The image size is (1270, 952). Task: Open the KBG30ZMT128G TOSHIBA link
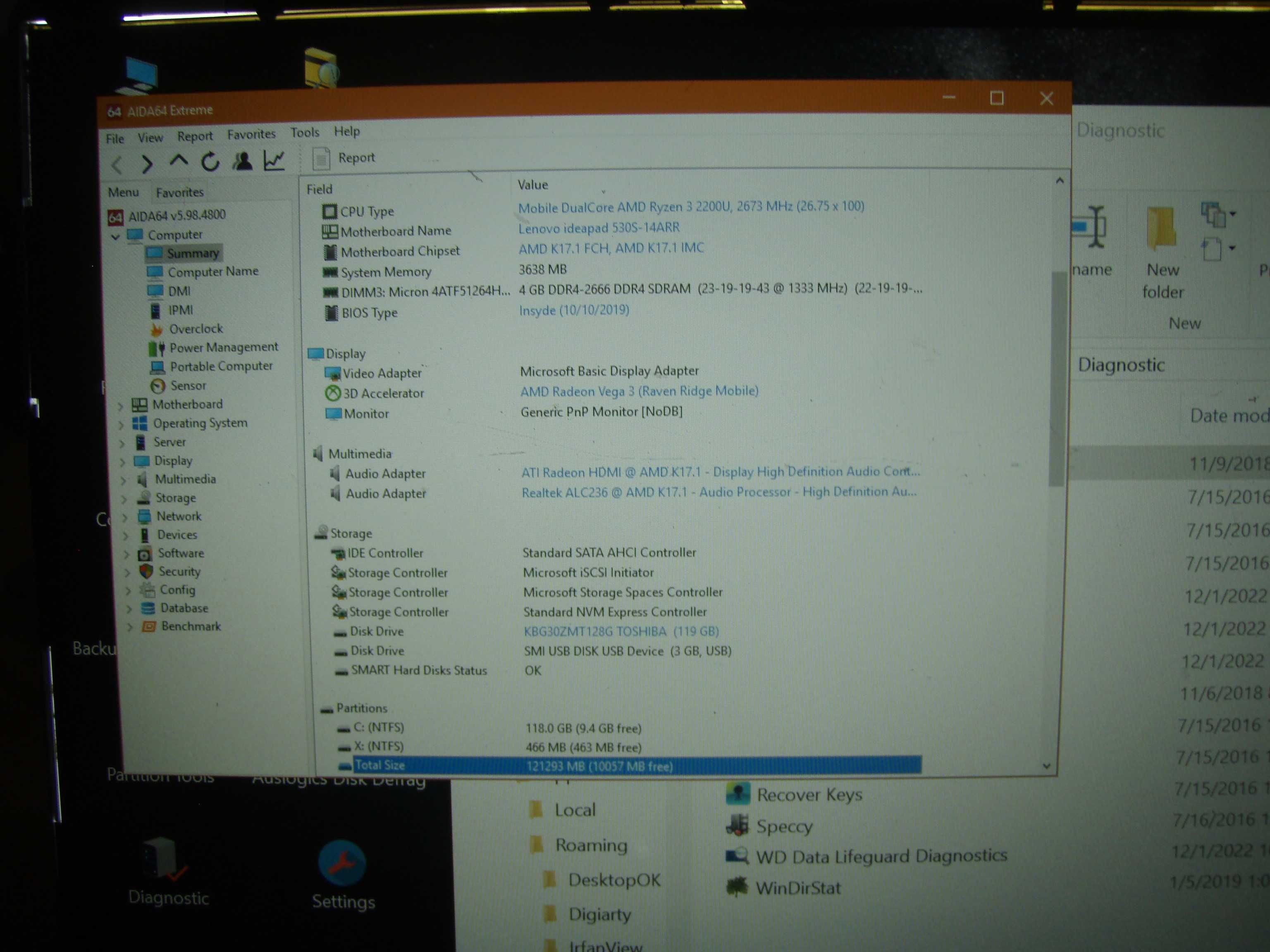[x=621, y=632]
